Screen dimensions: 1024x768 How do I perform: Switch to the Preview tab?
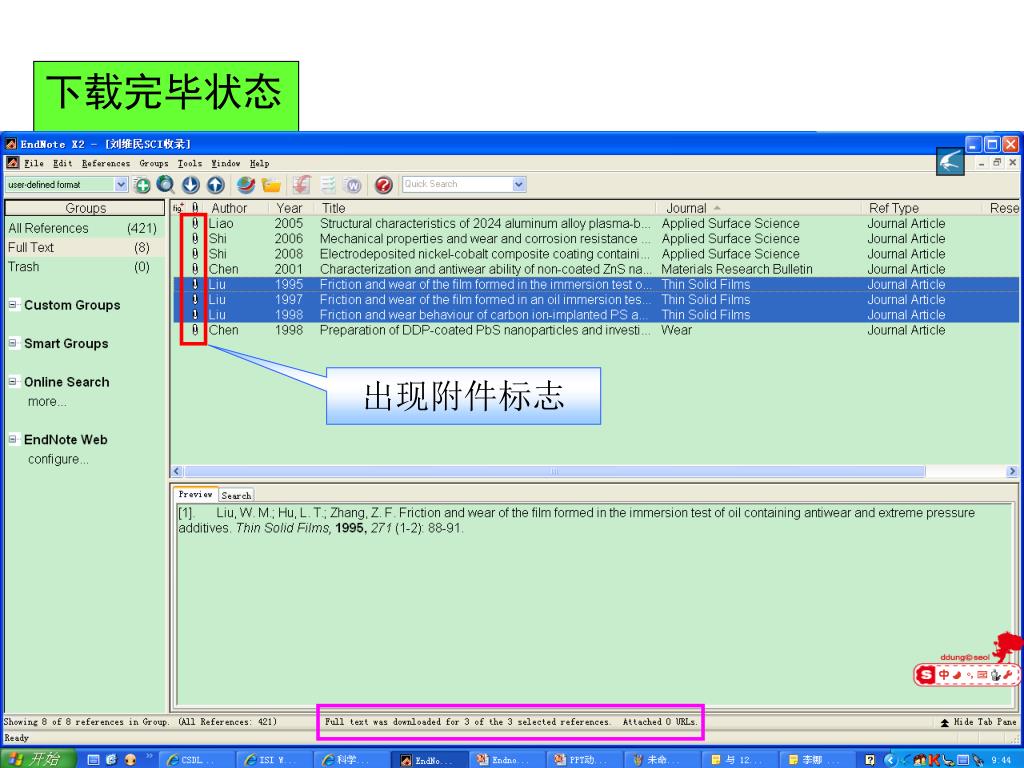coord(195,494)
